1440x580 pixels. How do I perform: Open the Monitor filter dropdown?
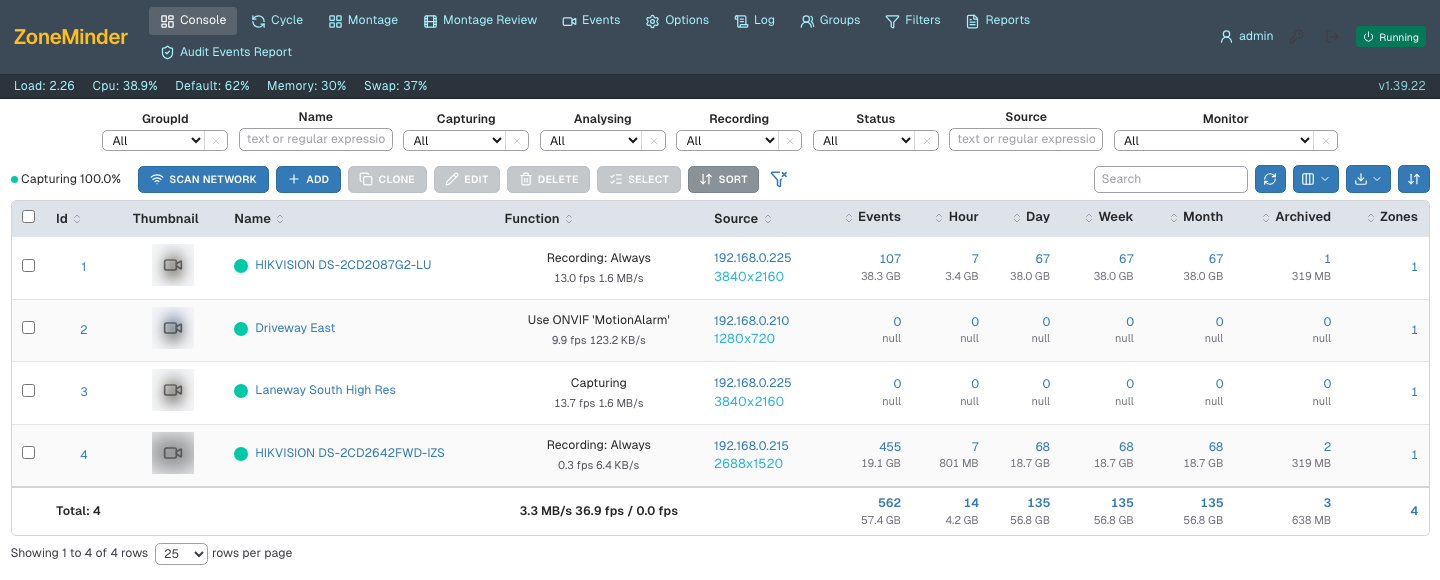tap(1214, 141)
